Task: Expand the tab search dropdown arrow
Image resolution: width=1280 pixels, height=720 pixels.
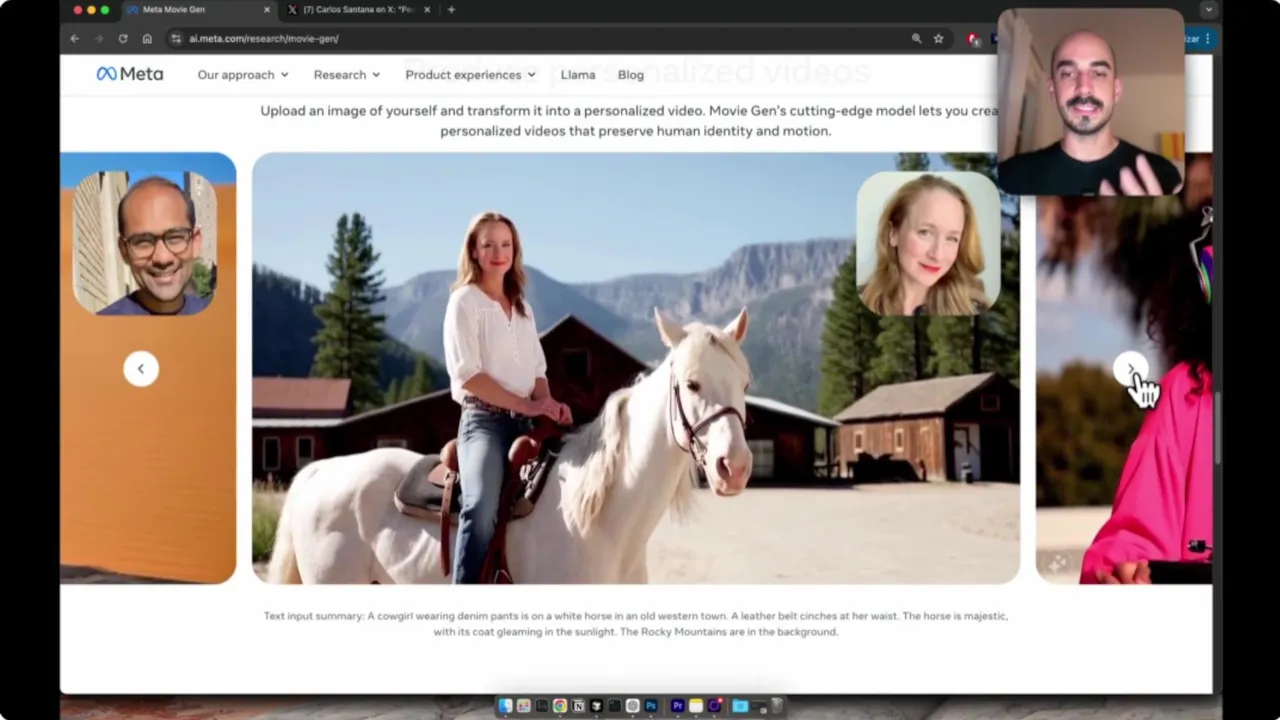Action: 1209,9
